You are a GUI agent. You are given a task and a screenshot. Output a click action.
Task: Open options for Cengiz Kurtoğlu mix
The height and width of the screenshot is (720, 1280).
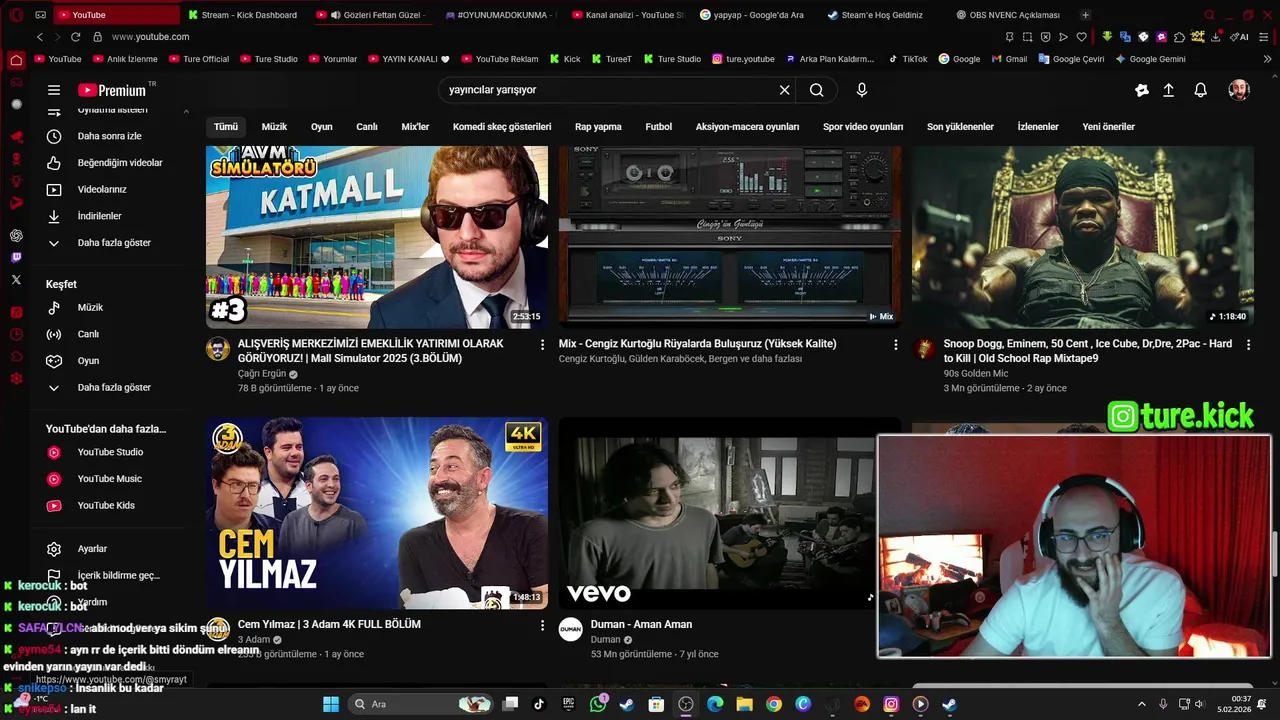896,344
